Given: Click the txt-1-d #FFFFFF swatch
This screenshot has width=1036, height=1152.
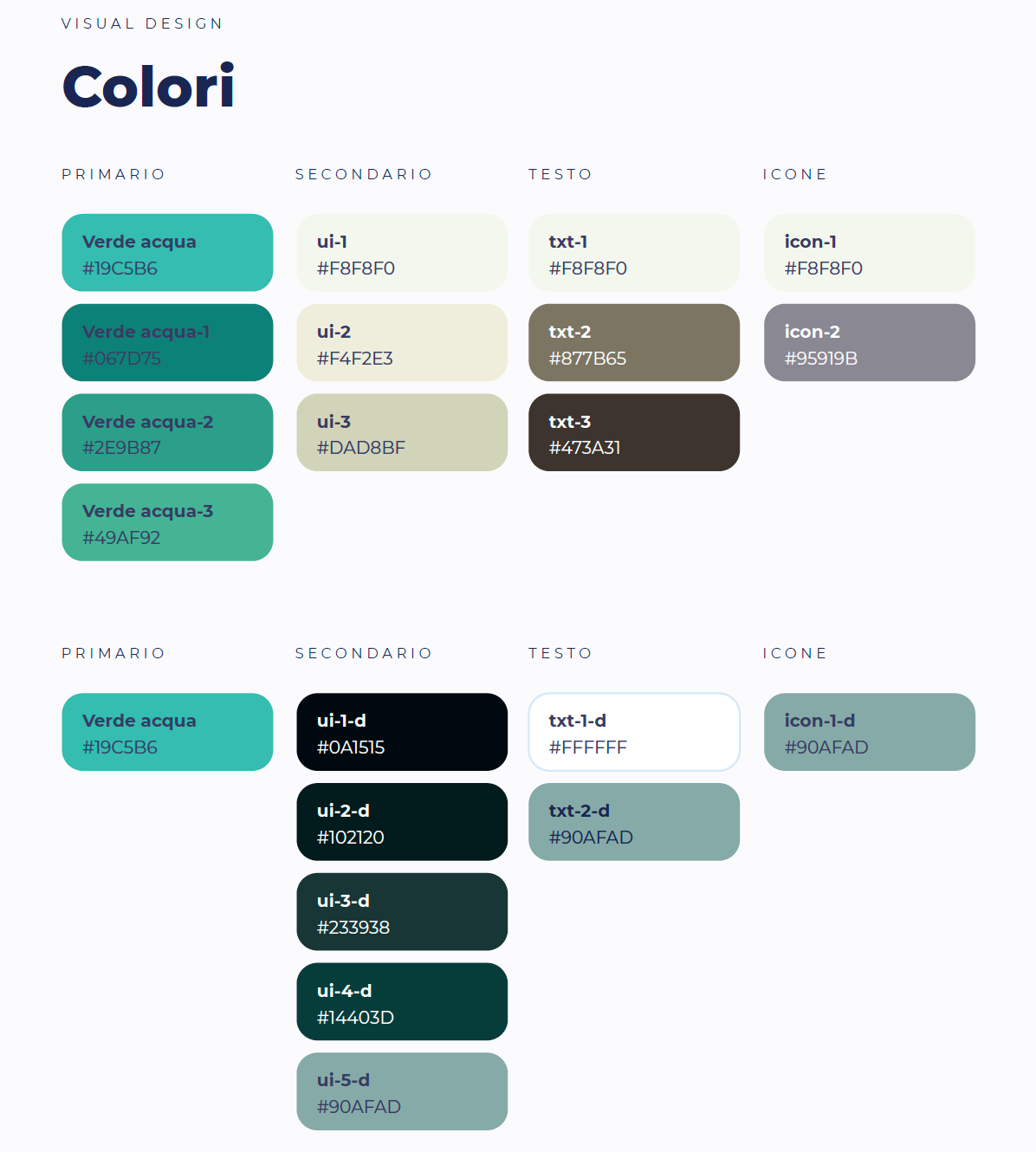Looking at the screenshot, I should 634,732.
